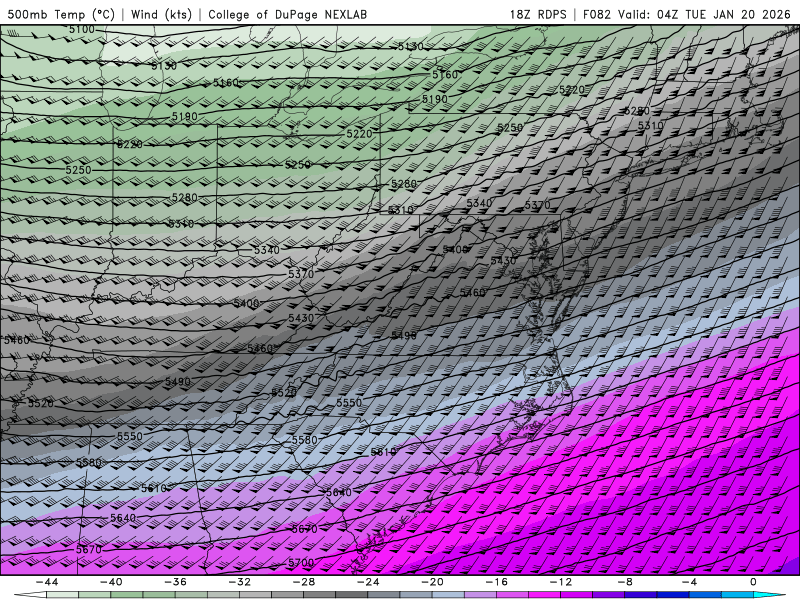Click the -44 color scale label

tap(47, 582)
